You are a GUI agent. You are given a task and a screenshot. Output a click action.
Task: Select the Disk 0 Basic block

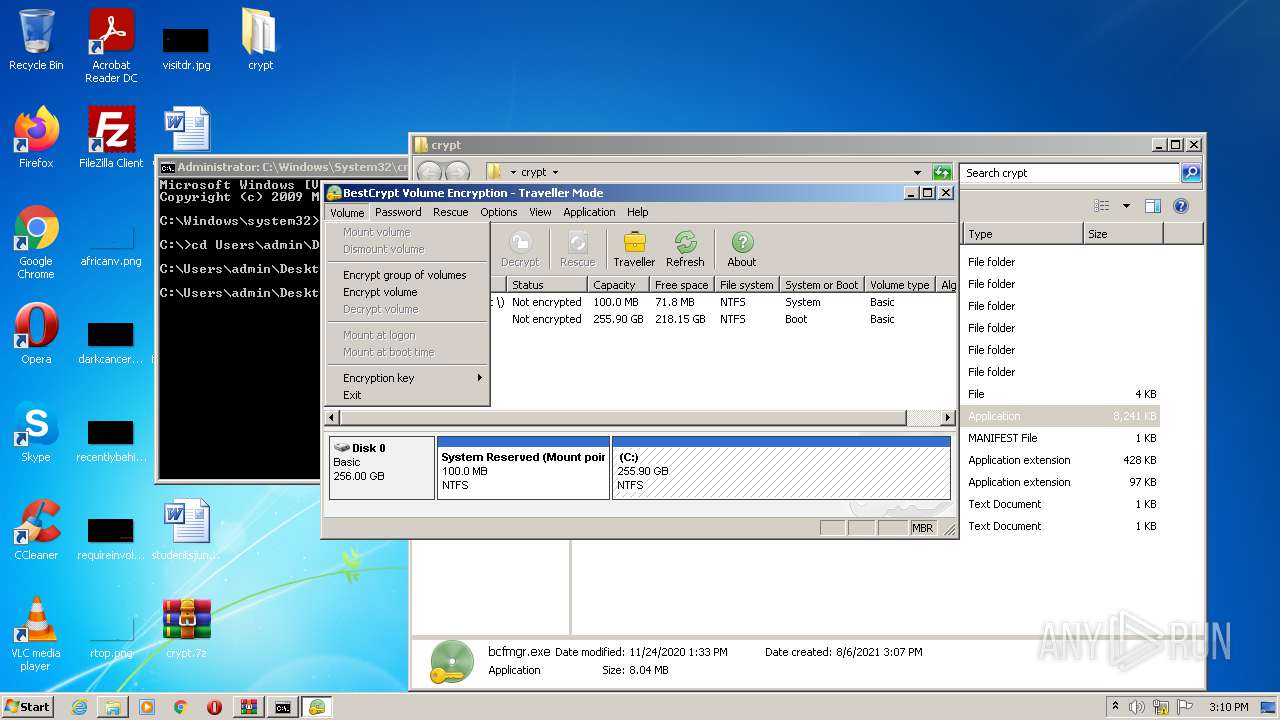[x=381, y=467]
